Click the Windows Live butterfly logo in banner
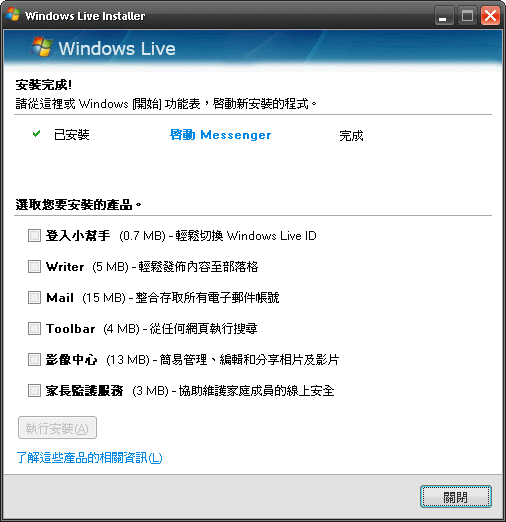Image resolution: width=506 pixels, height=522 pixels. click(42, 46)
